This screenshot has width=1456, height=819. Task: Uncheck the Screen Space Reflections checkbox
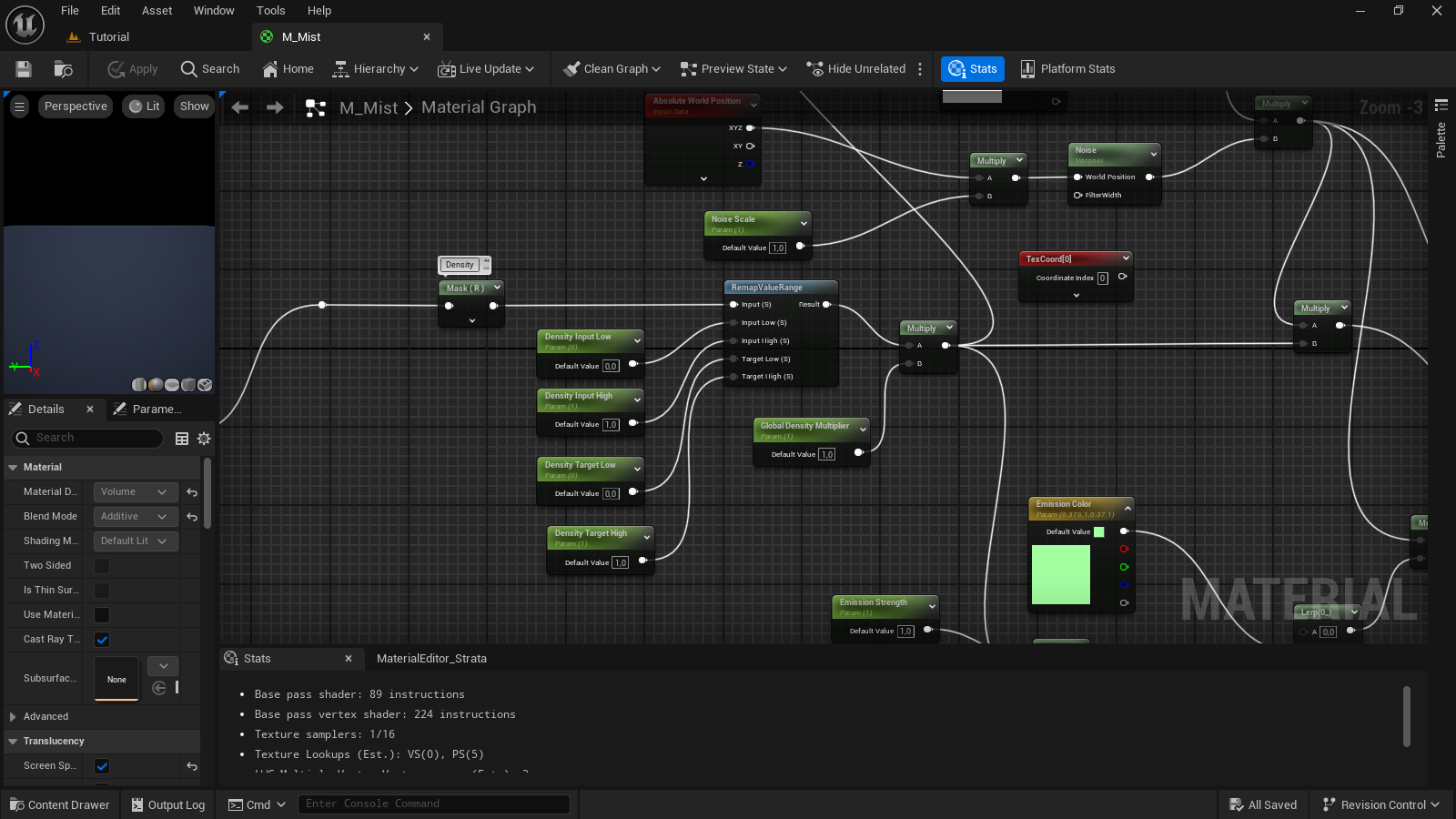[102, 766]
